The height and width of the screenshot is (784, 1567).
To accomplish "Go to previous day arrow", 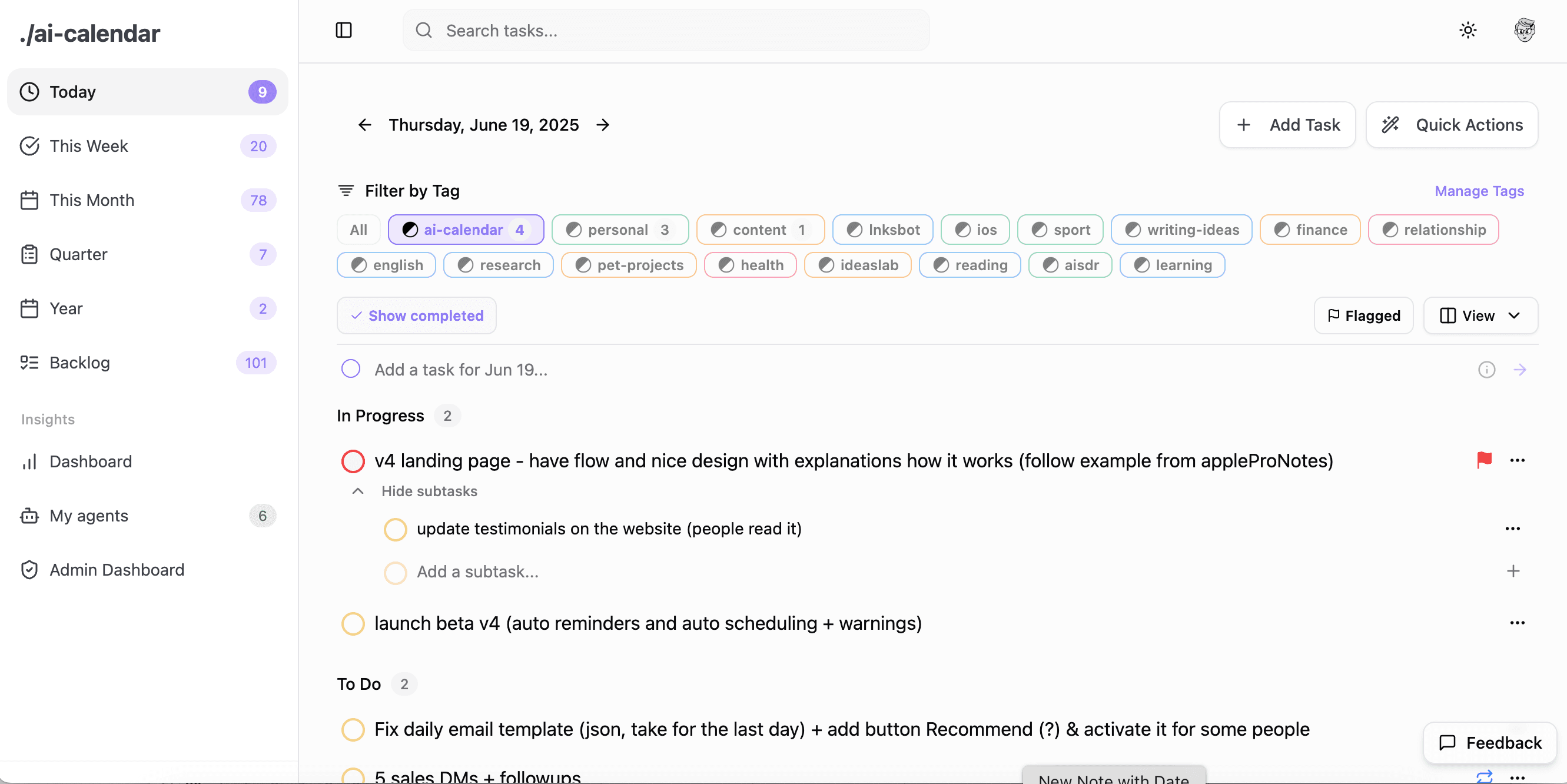I will (x=364, y=125).
